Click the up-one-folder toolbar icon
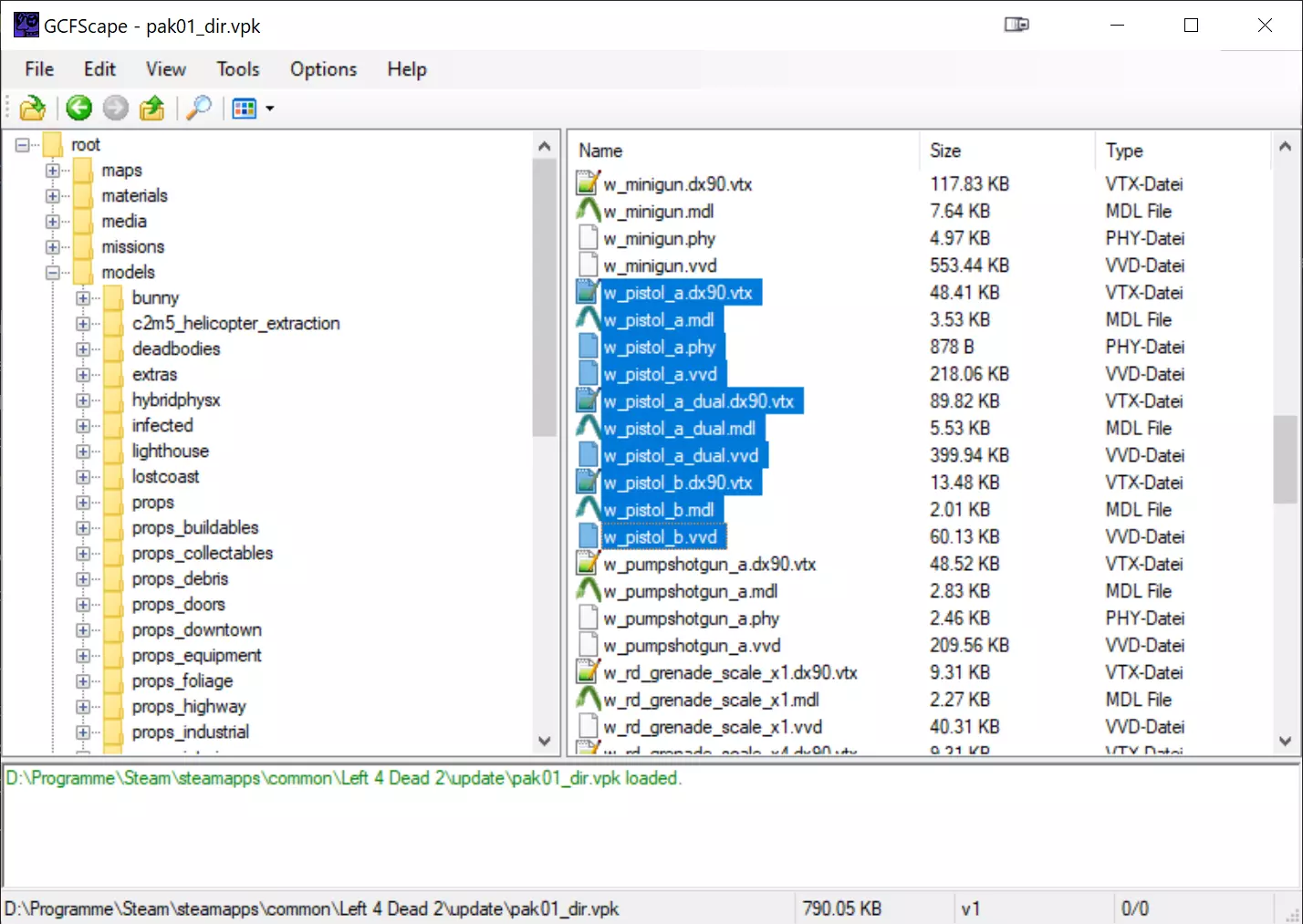 coord(152,109)
